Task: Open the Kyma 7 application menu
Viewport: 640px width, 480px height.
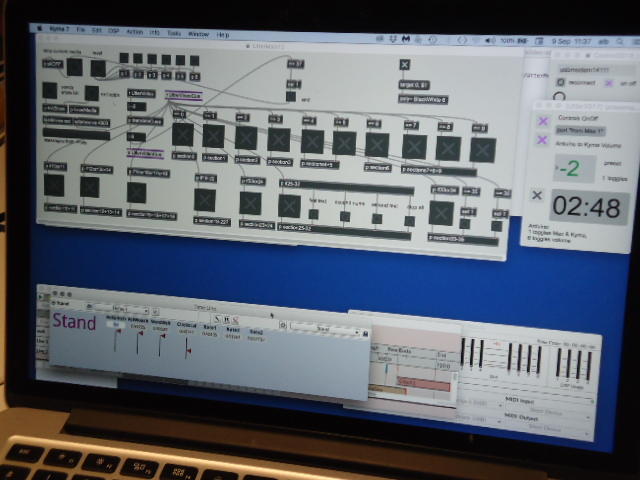Action: pyautogui.click(x=59, y=29)
